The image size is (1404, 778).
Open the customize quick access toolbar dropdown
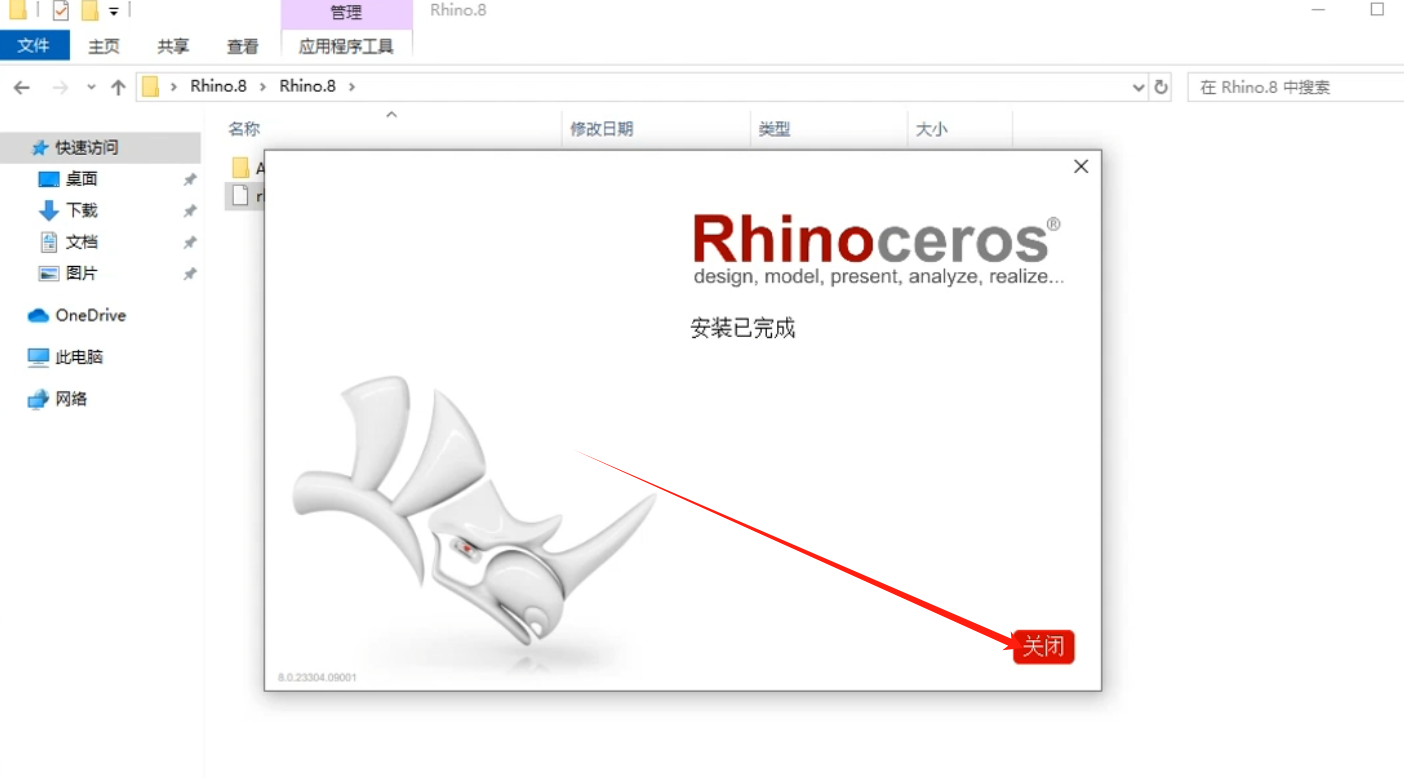(114, 12)
